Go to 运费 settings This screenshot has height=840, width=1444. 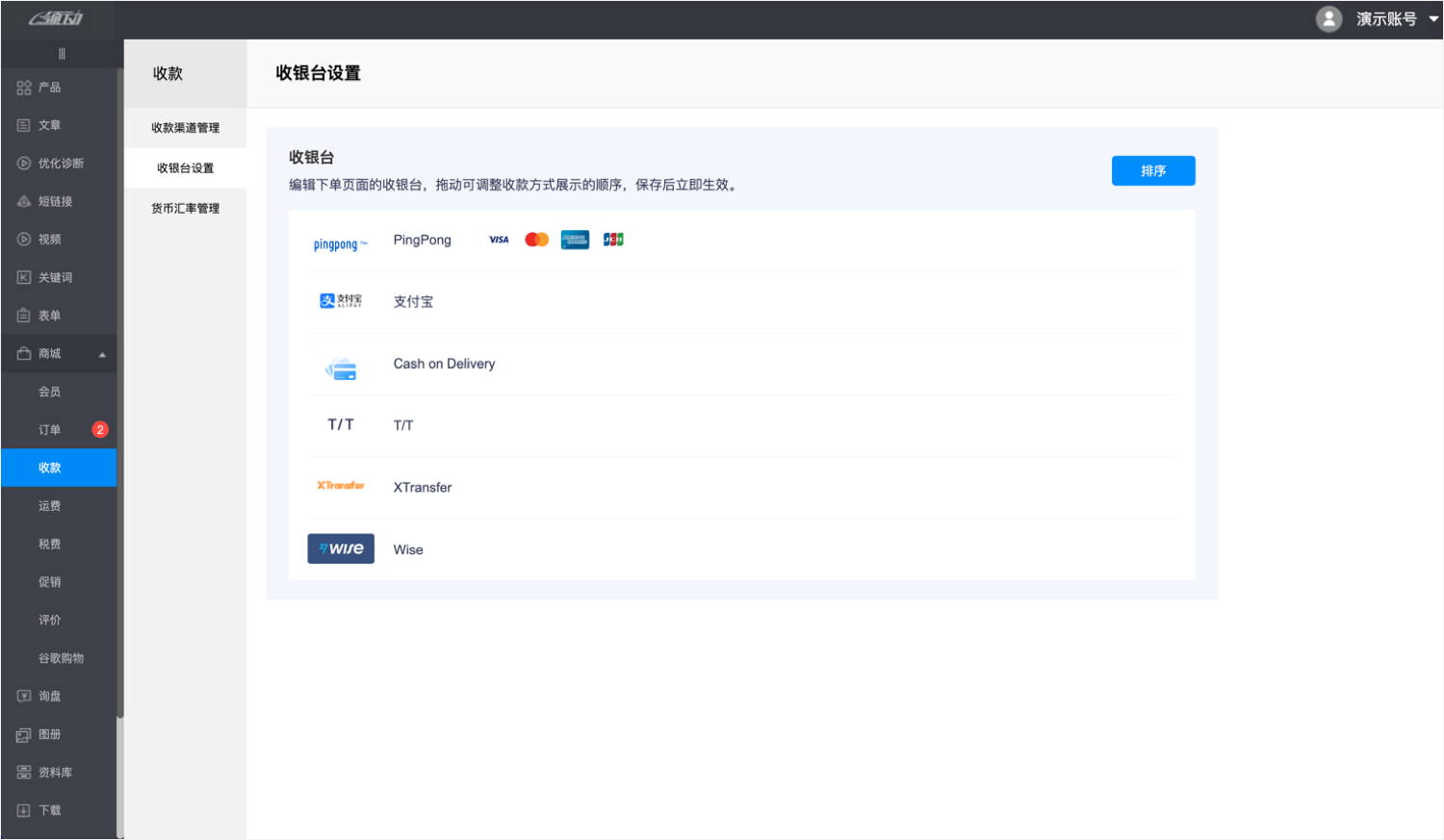50,506
